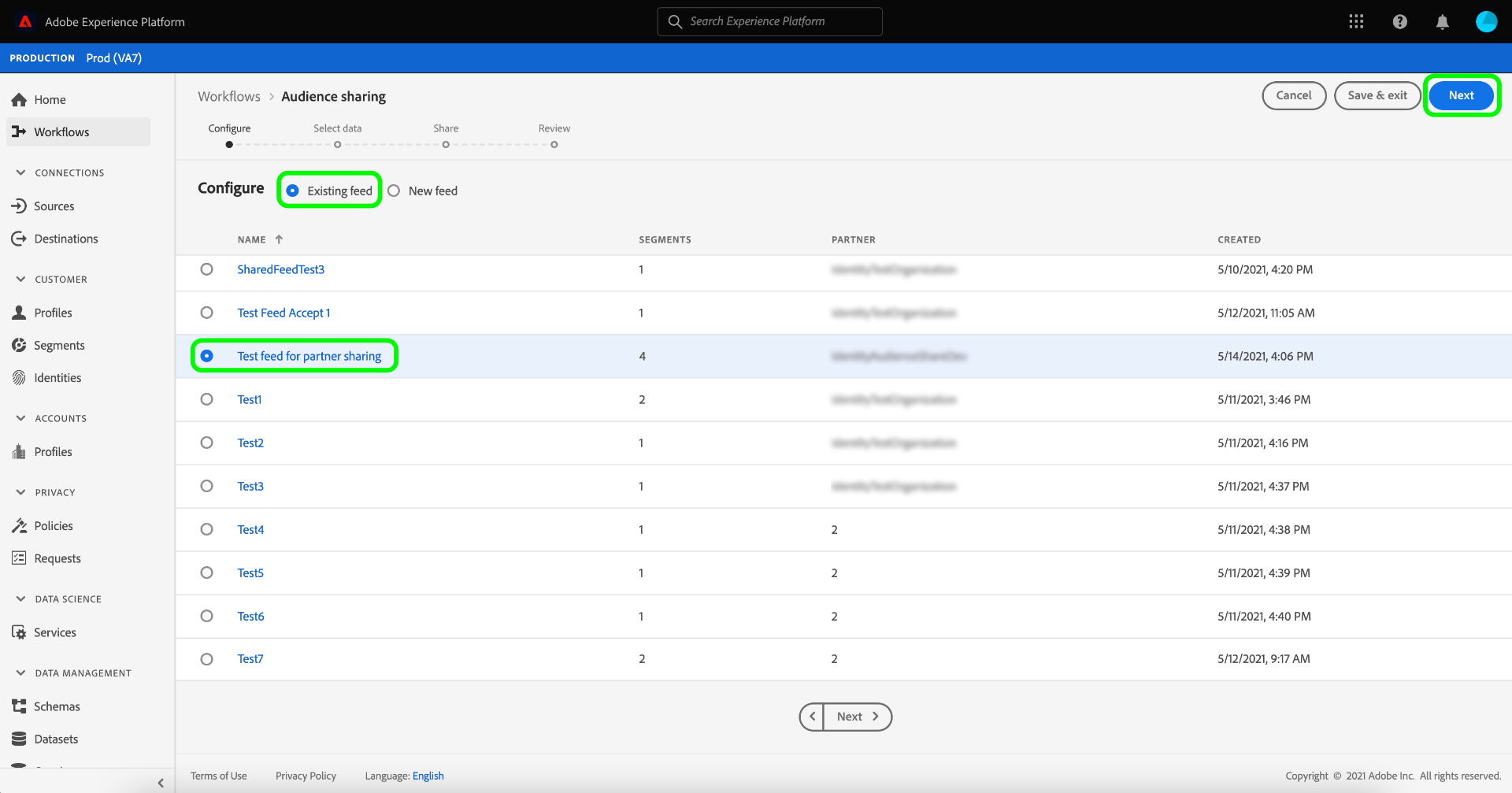The height and width of the screenshot is (793, 1512).
Task: Open the Test7 feed link
Action: [x=250, y=658]
